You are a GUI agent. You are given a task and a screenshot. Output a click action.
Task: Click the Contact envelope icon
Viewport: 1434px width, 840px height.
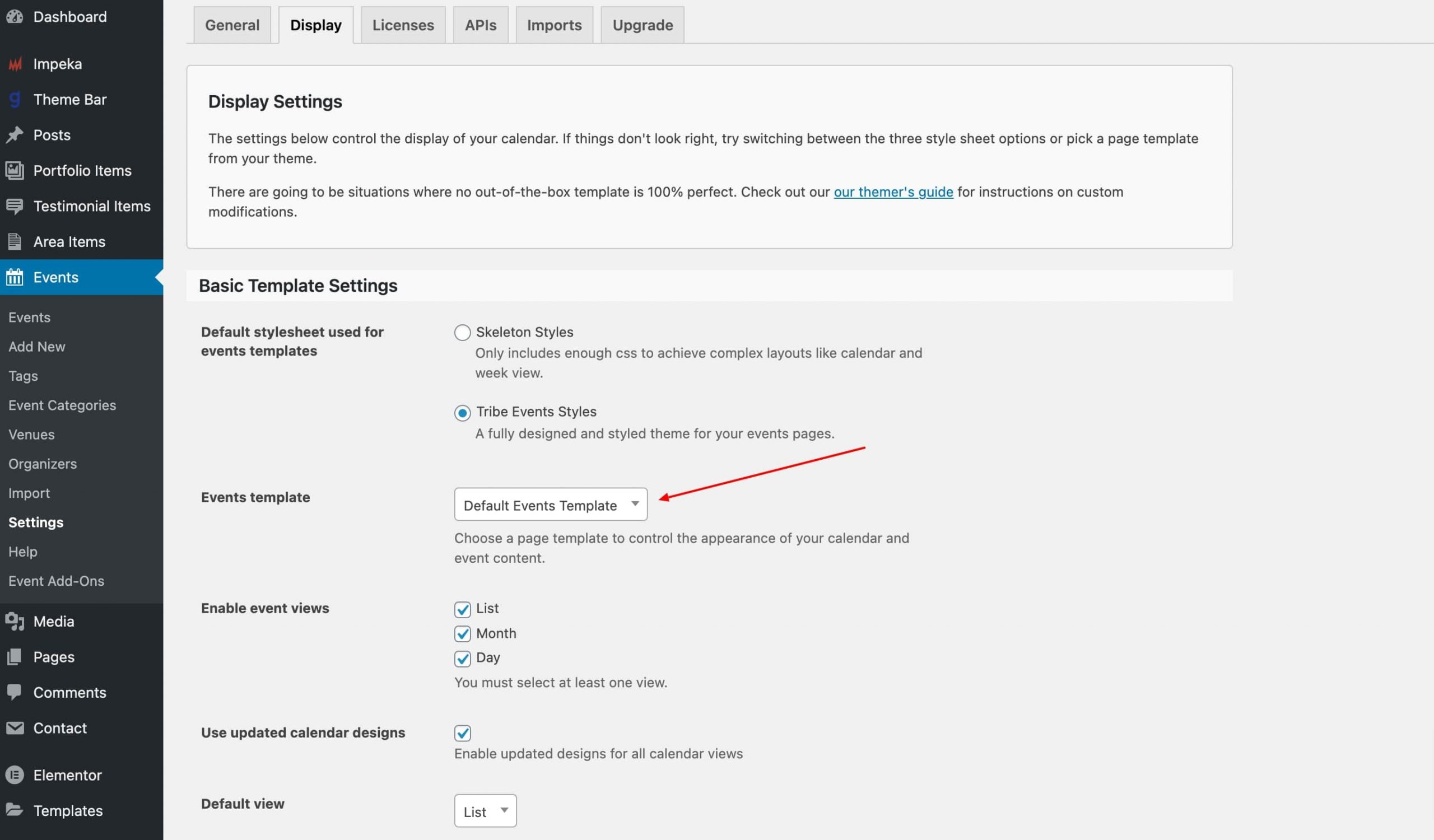pyautogui.click(x=15, y=728)
